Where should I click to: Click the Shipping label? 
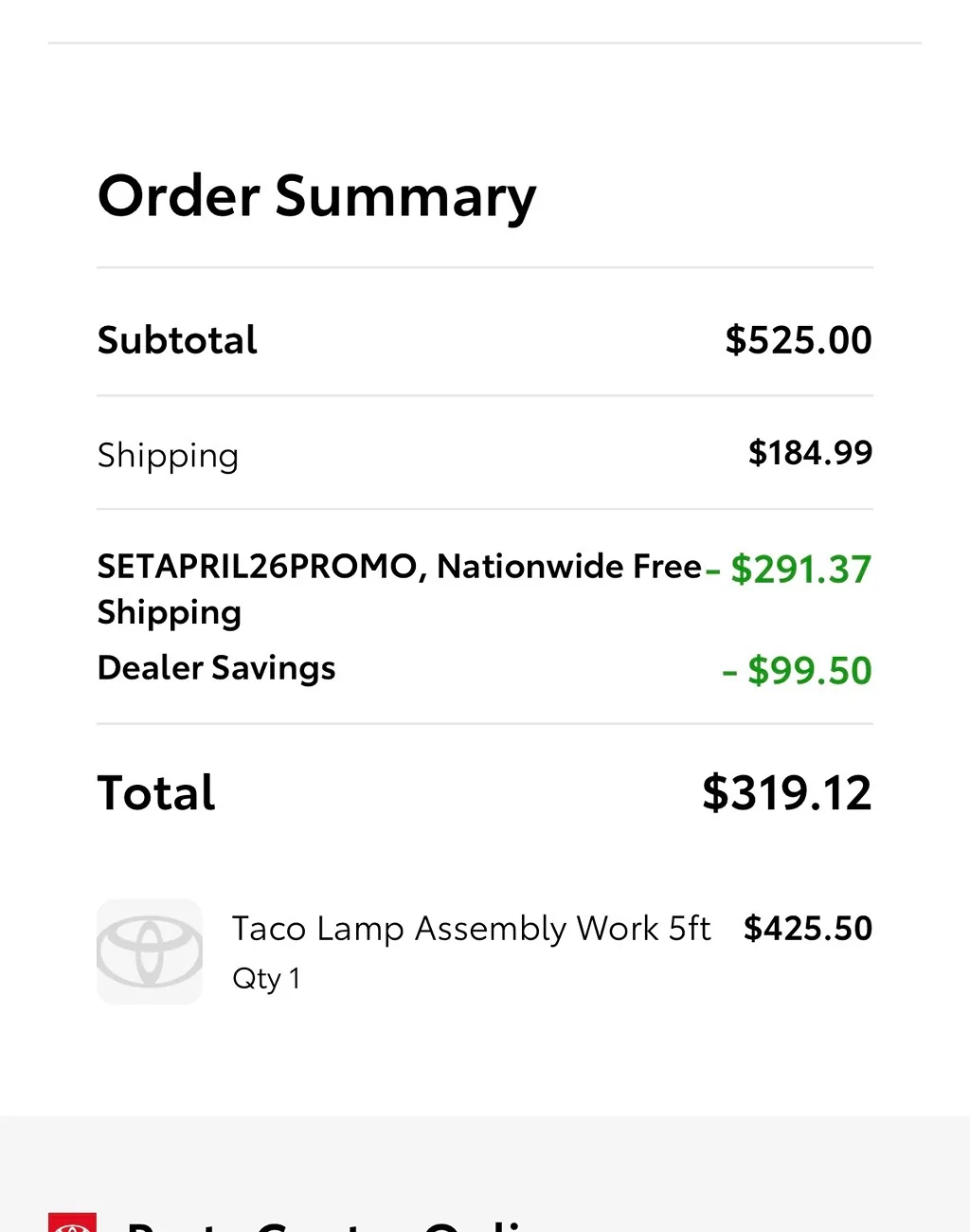click(x=168, y=455)
